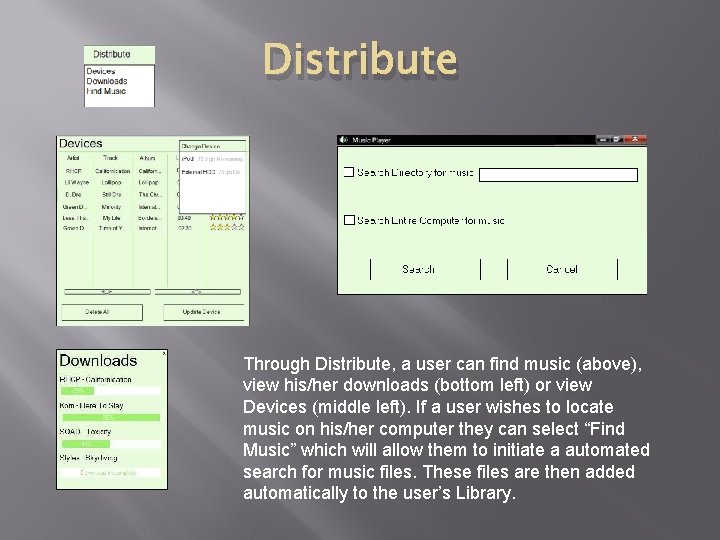Pick iPod from the Change Device list

coord(212,159)
